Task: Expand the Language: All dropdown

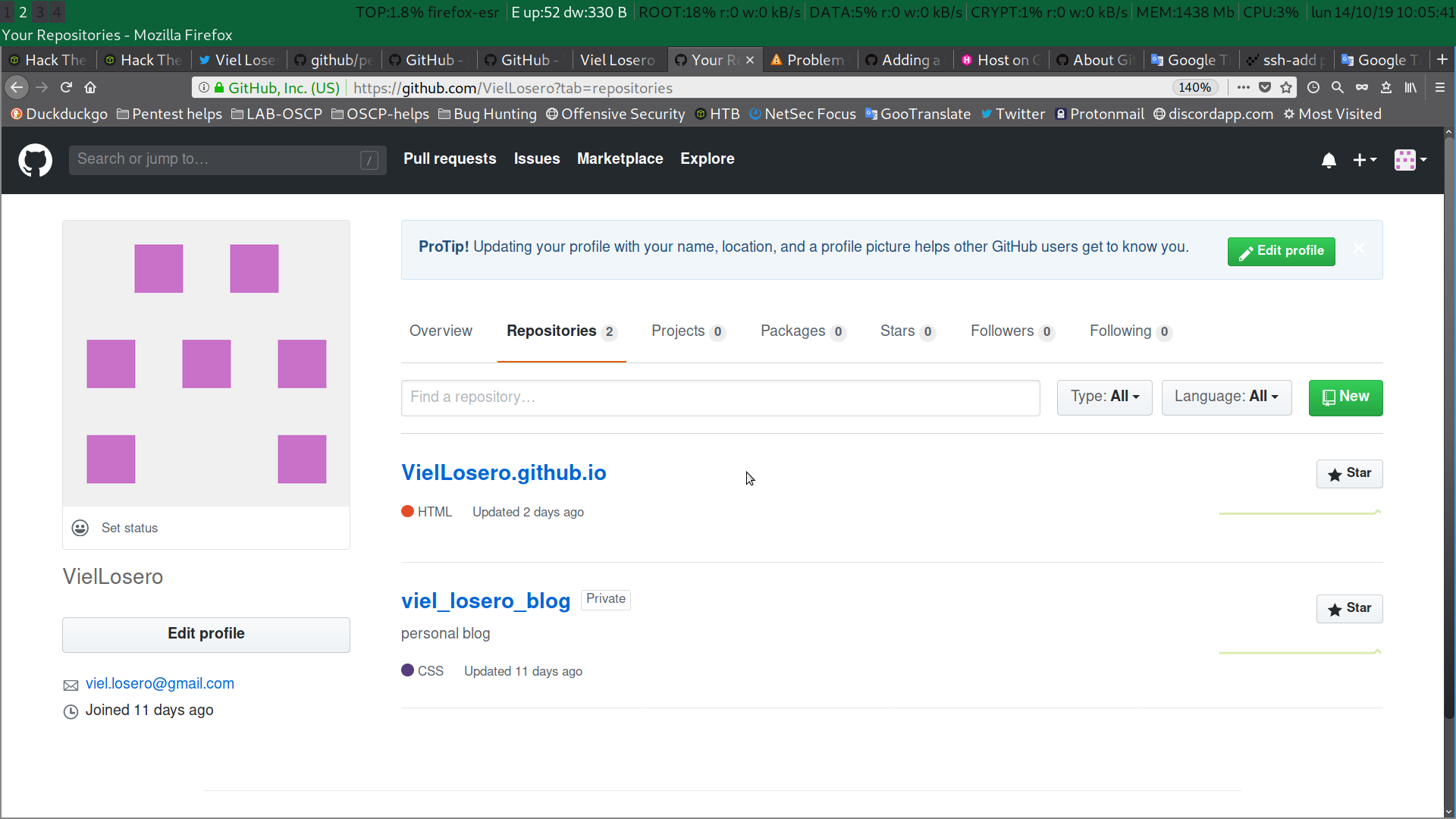Action: tap(1226, 397)
